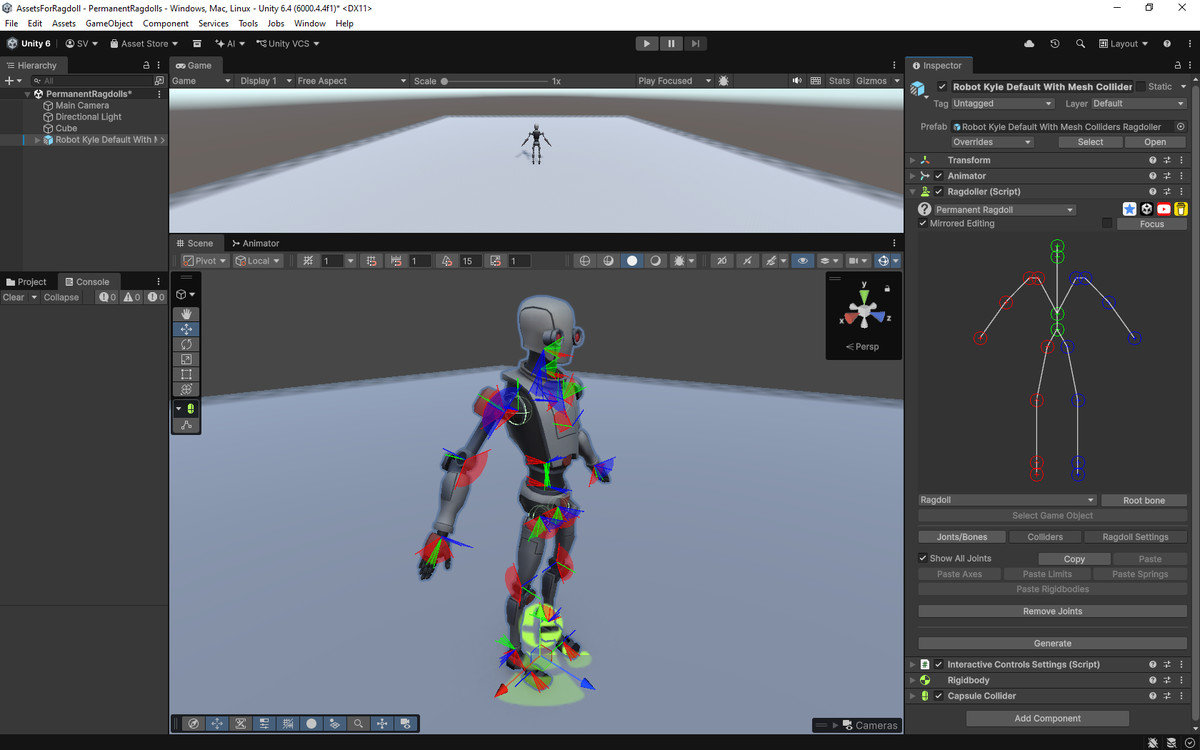This screenshot has width=1200, height=750.
Task: Open the cloud services icon
Action: (x=1029, y=44)
